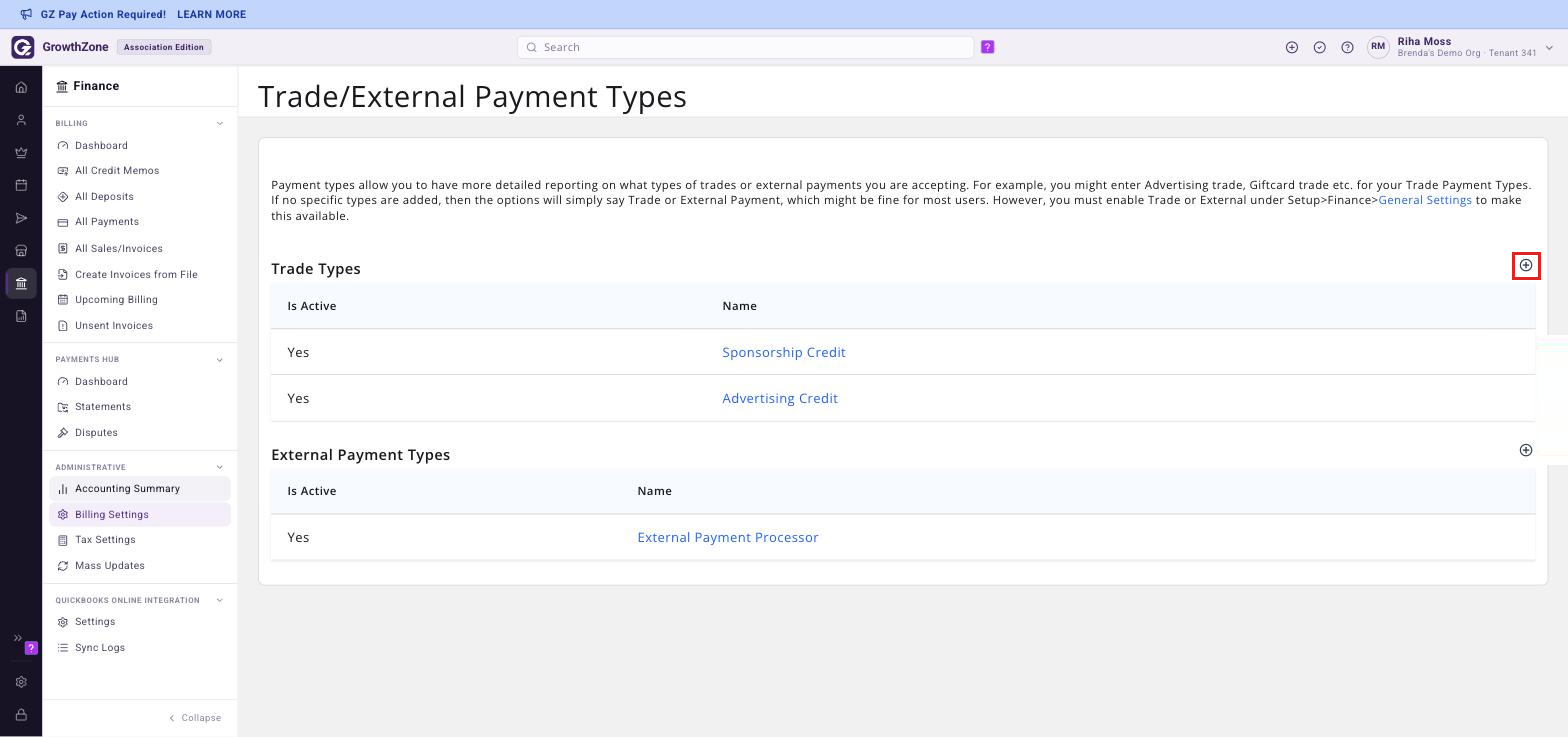
Task: Open Sync Logs
Action: click(100, 648)
